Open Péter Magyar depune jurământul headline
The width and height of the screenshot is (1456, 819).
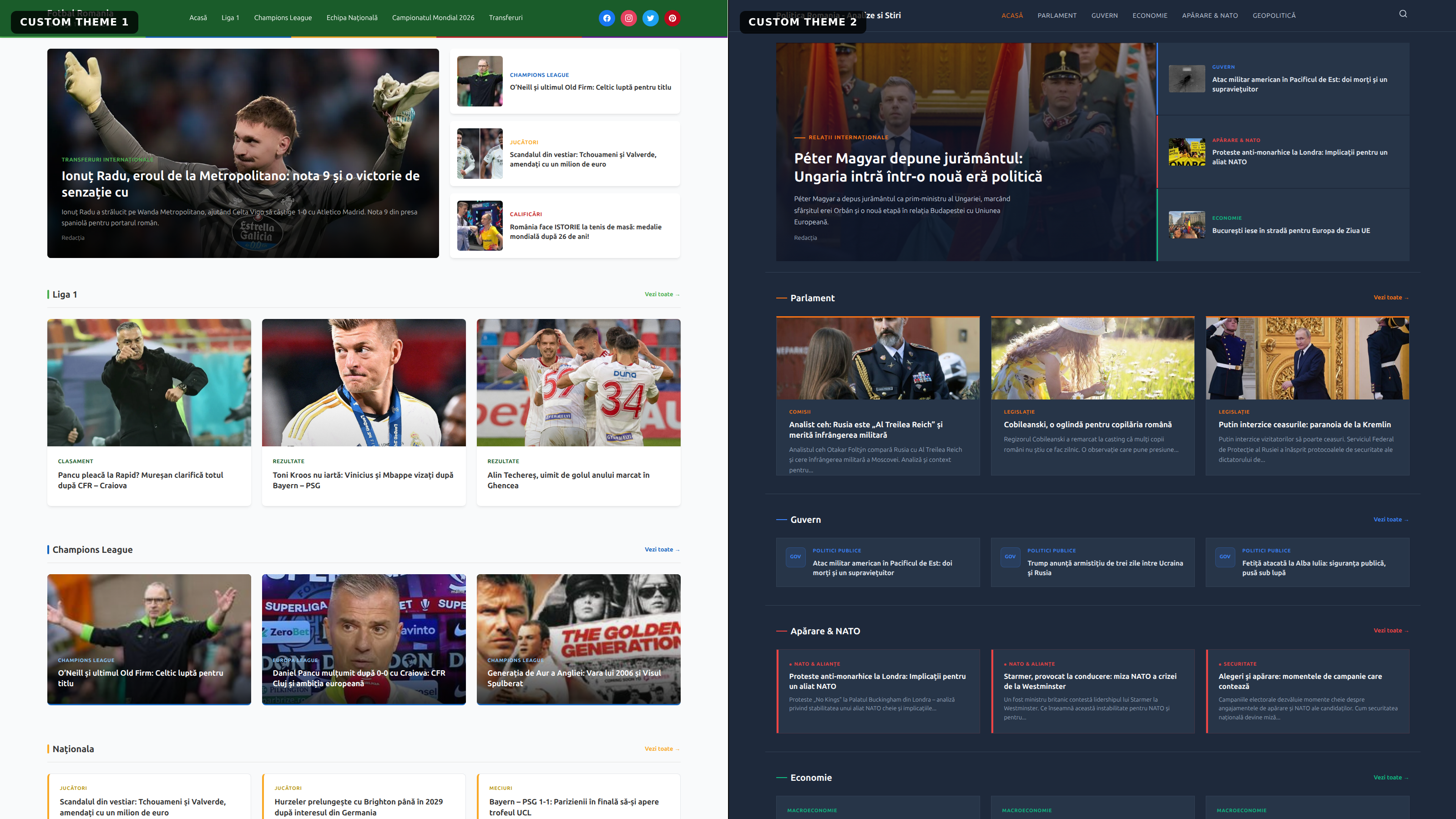pos(918,167)
